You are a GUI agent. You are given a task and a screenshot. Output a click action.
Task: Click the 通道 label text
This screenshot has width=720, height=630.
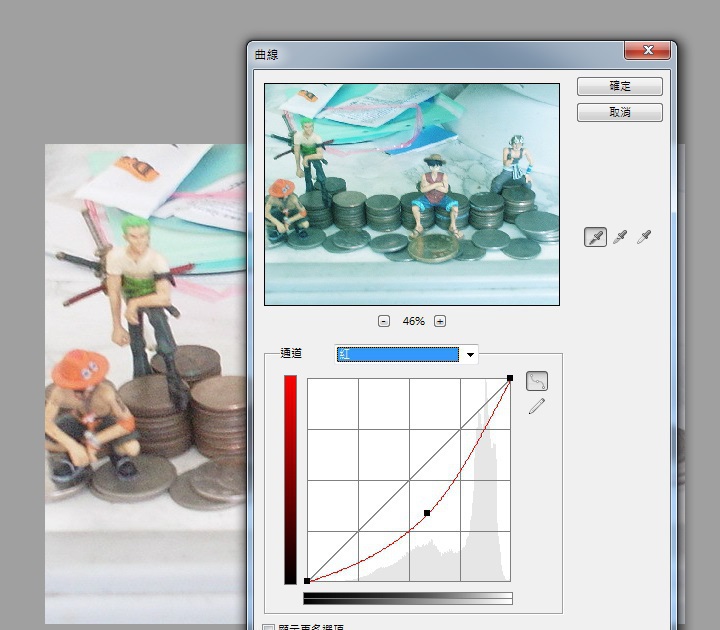[x=291, y=353]
